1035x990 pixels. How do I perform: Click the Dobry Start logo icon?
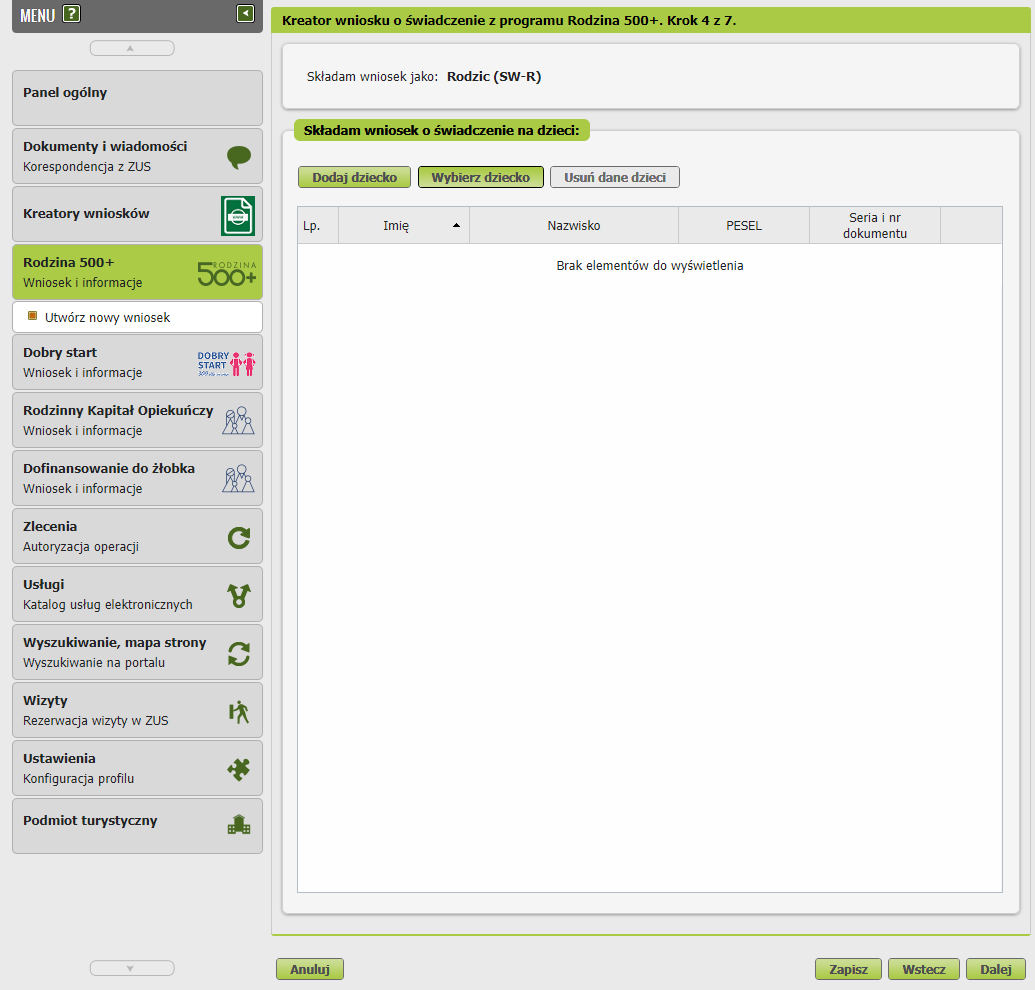coord(226,363)
